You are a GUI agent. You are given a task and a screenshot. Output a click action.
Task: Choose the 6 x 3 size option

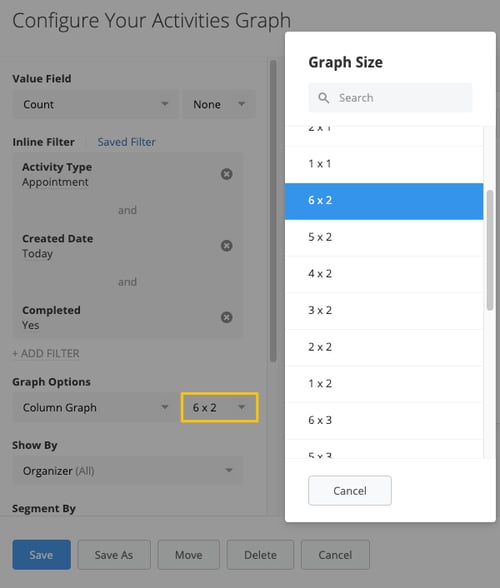point(384,420)
